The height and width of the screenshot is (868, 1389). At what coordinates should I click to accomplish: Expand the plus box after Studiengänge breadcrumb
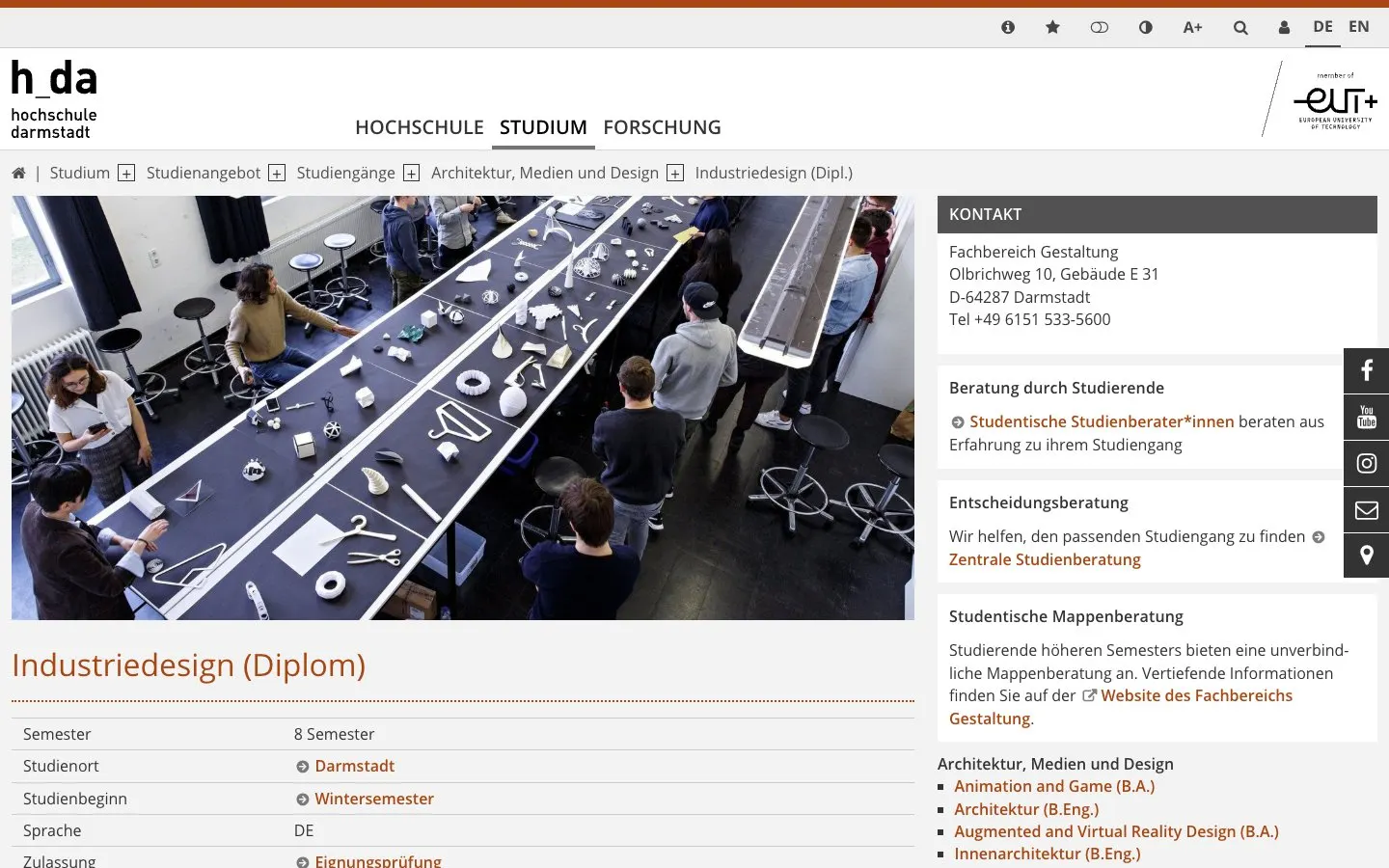(x=412, y=173)
